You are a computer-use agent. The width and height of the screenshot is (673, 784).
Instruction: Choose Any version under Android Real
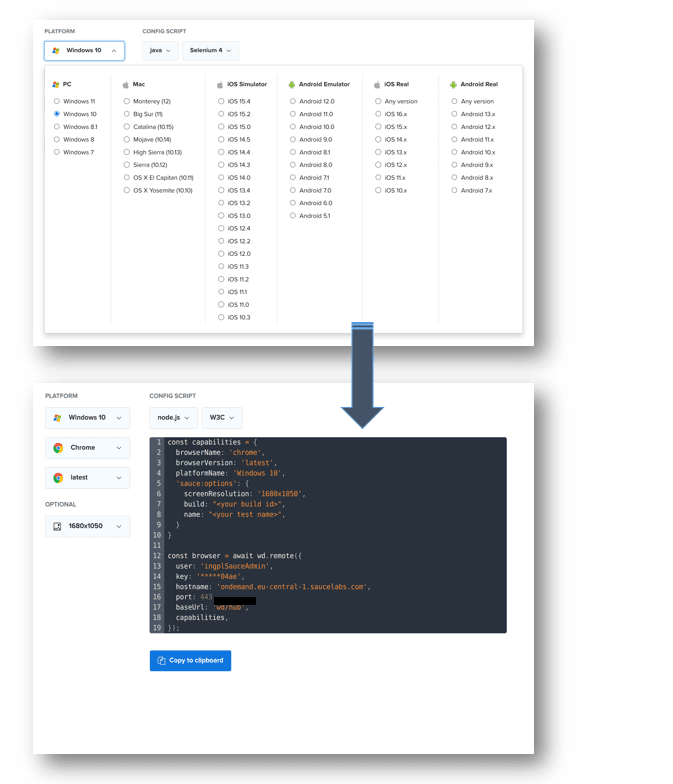click(454, 101)
